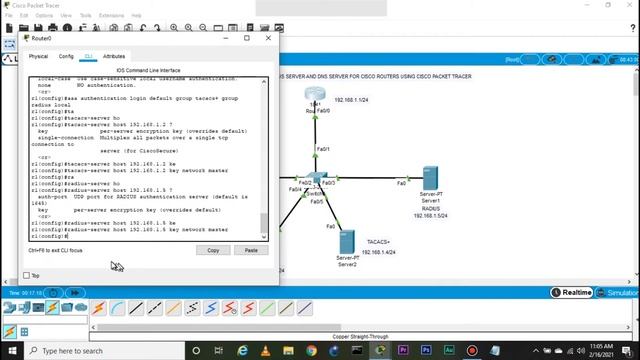Switch to the CLI tab in Router0
640x360 pixels.
pos(88,56)
